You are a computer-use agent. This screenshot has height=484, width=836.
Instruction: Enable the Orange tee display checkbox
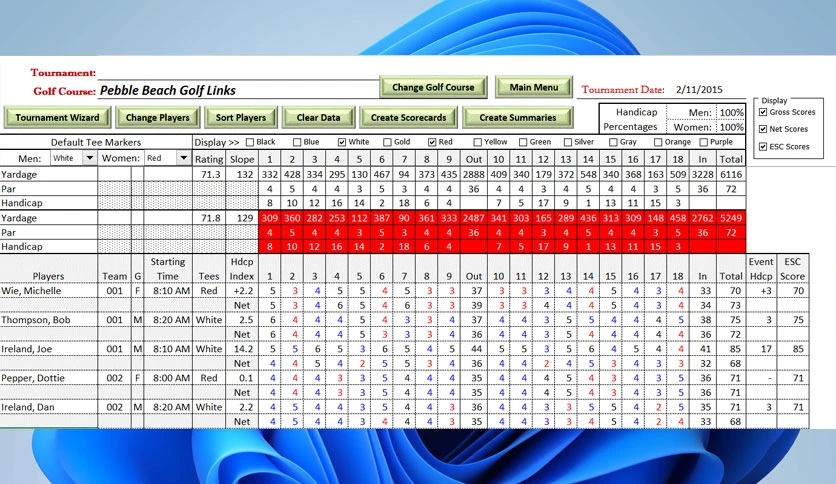click(x=658, y=142)
